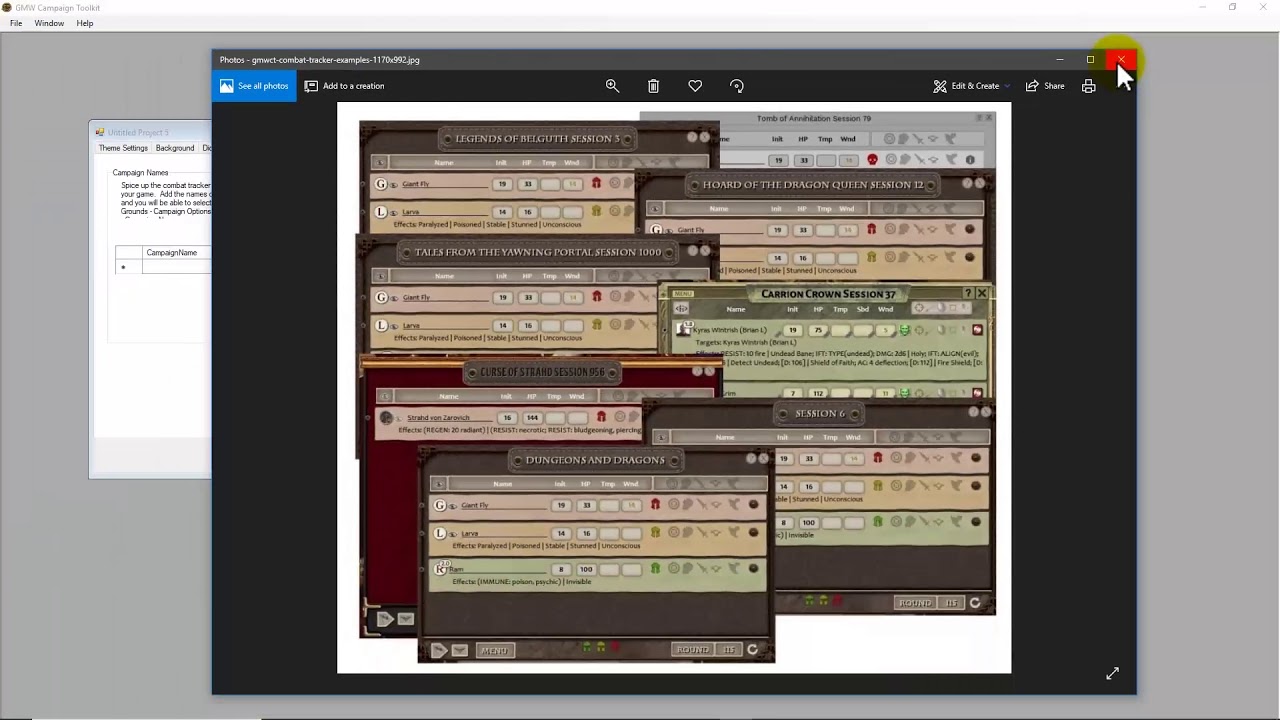The height and width of the screenshot is (720, 1280).
Task: Enter fullscreen with the expand arrows icon
Action: 1112,674
